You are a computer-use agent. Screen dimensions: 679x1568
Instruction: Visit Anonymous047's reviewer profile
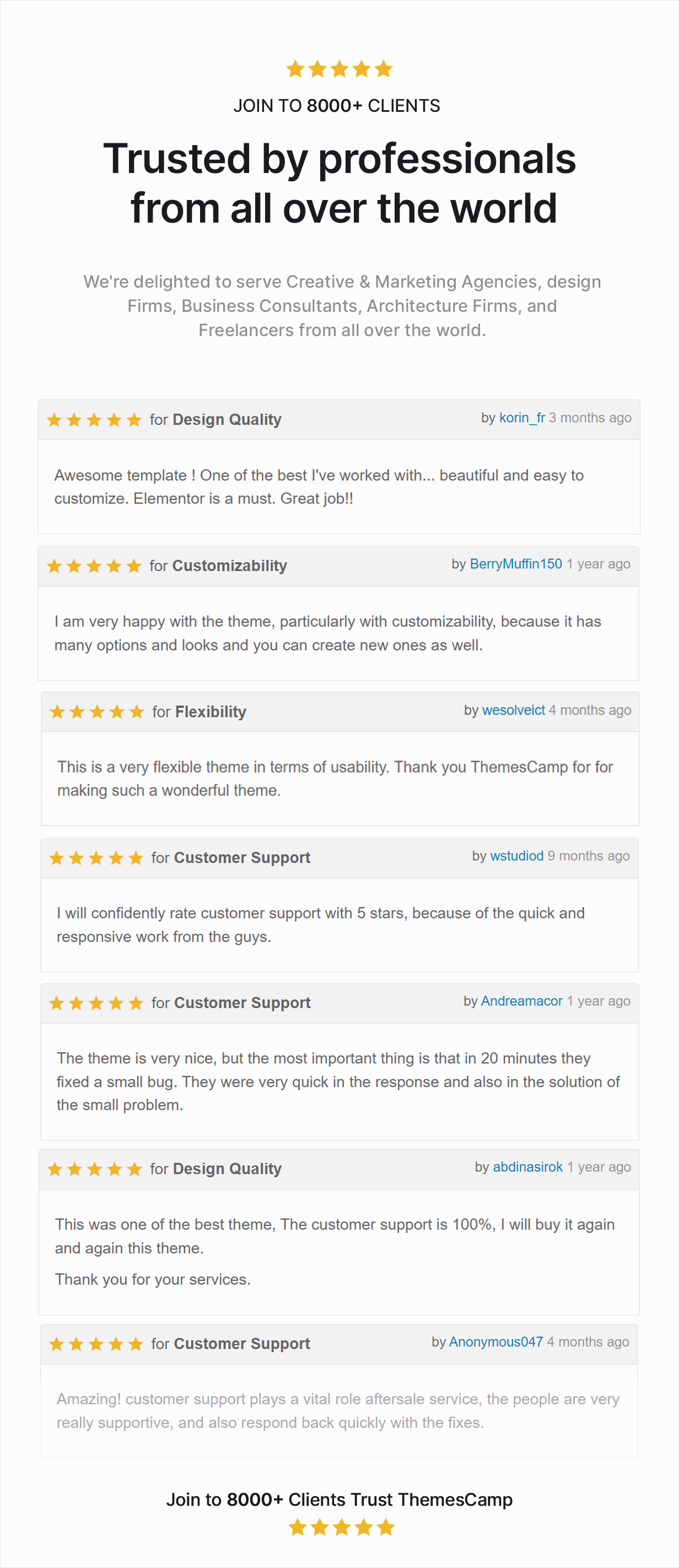pos(495,1342)
